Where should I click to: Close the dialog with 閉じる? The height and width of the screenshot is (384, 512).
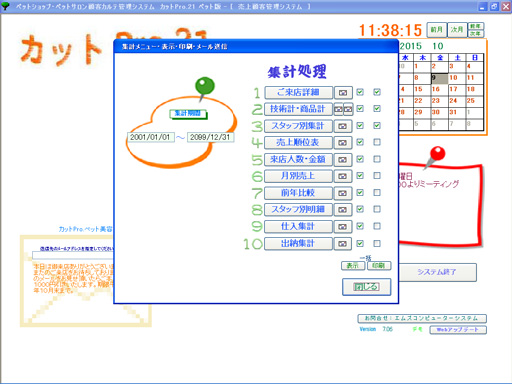click(x=367, y=287)
